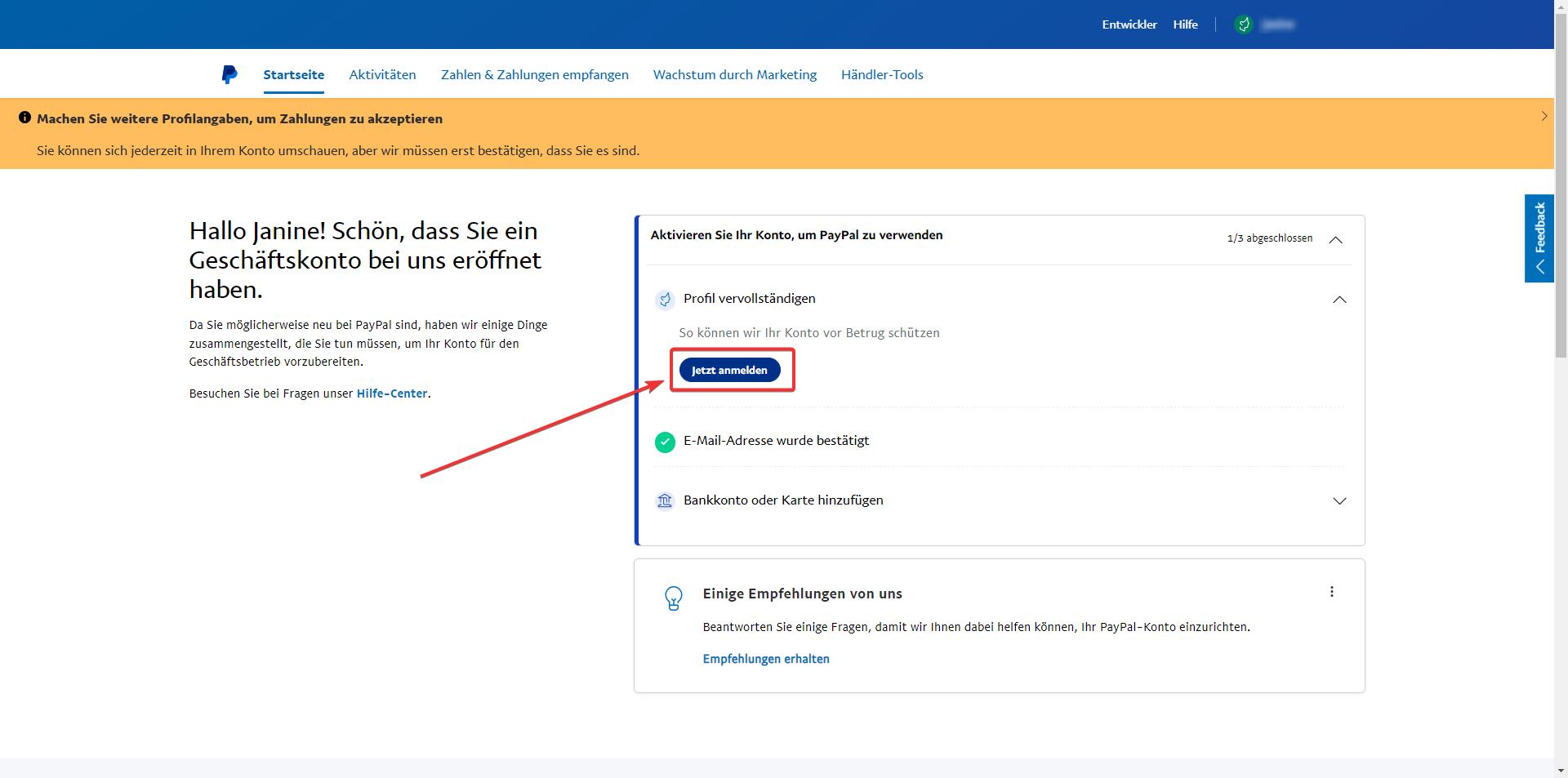Viewport: 1568px width, 778px height.
Task: Click the 1/3 abgeschlossen progress label
Action: coord(1270,238)
